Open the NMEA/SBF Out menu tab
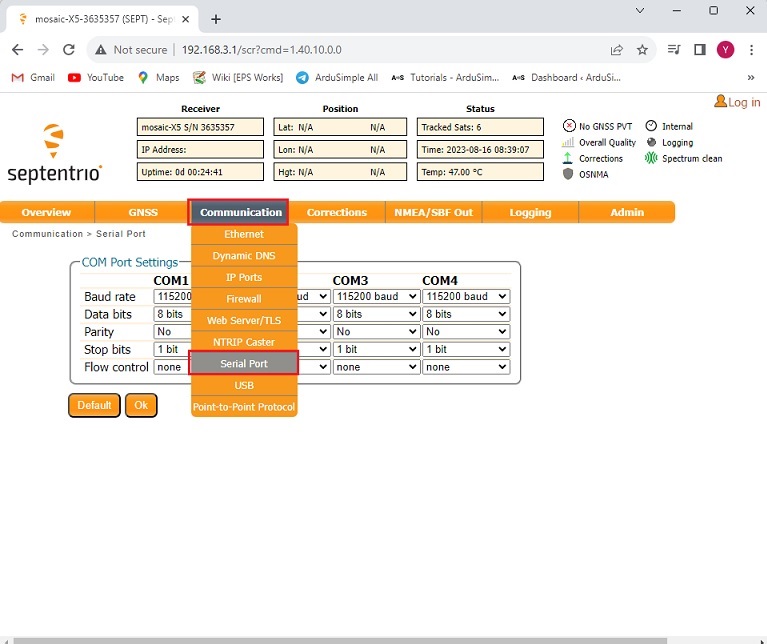 point(433,212)
